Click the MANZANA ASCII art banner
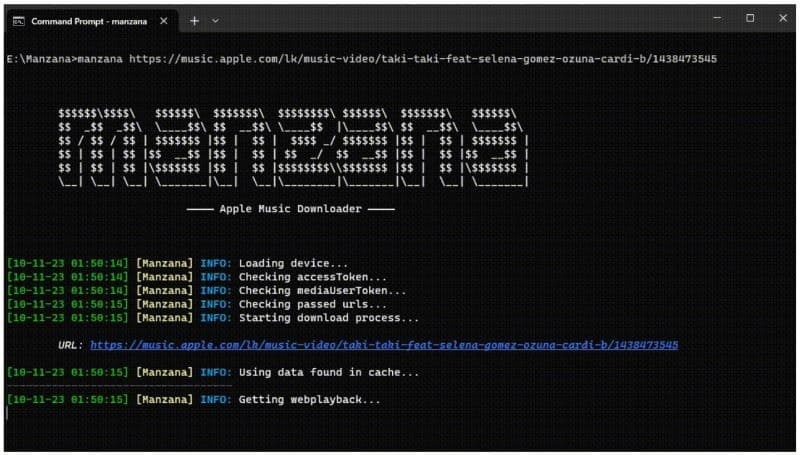 coord(292,148)
